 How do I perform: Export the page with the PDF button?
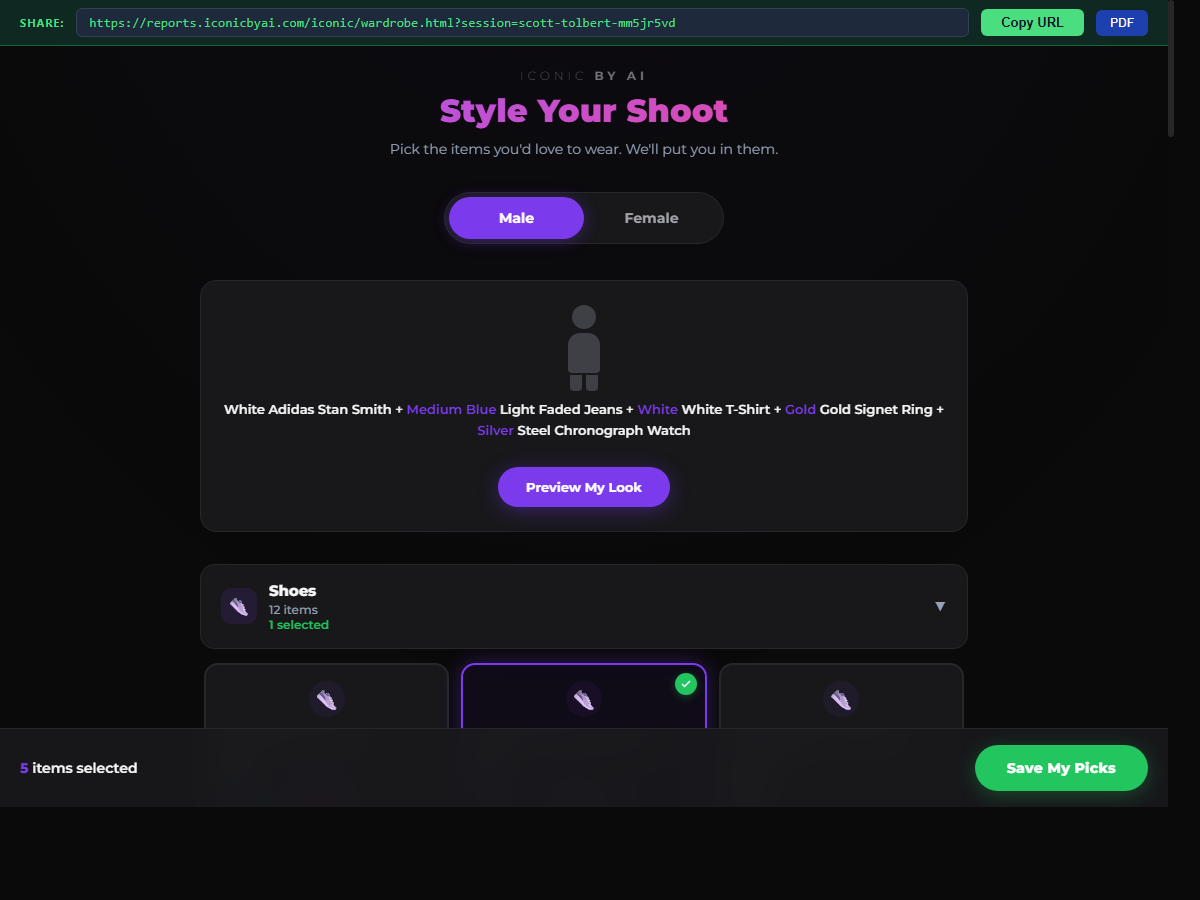pyautogui.click(x=1121, y=22)
